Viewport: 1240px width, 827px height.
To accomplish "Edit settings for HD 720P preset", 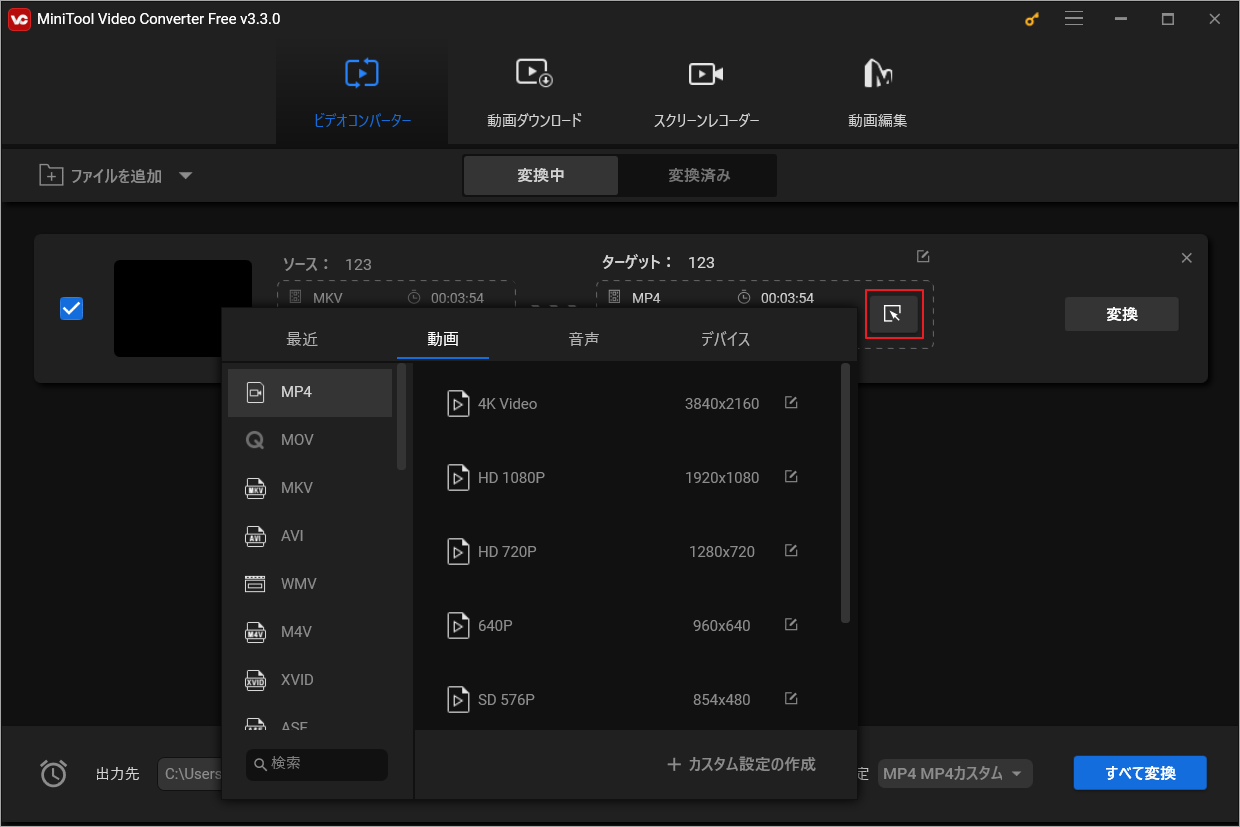I will click(x=791, y=551).
